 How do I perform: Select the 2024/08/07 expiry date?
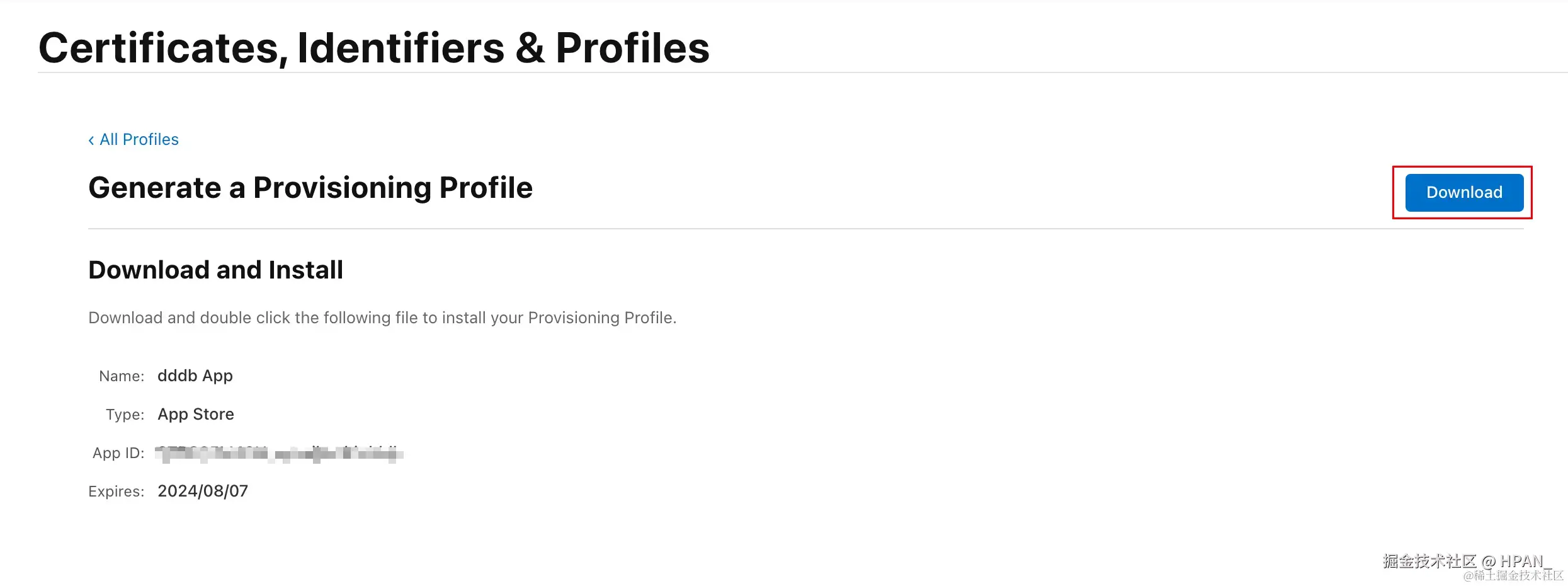(x=203, y=491)
